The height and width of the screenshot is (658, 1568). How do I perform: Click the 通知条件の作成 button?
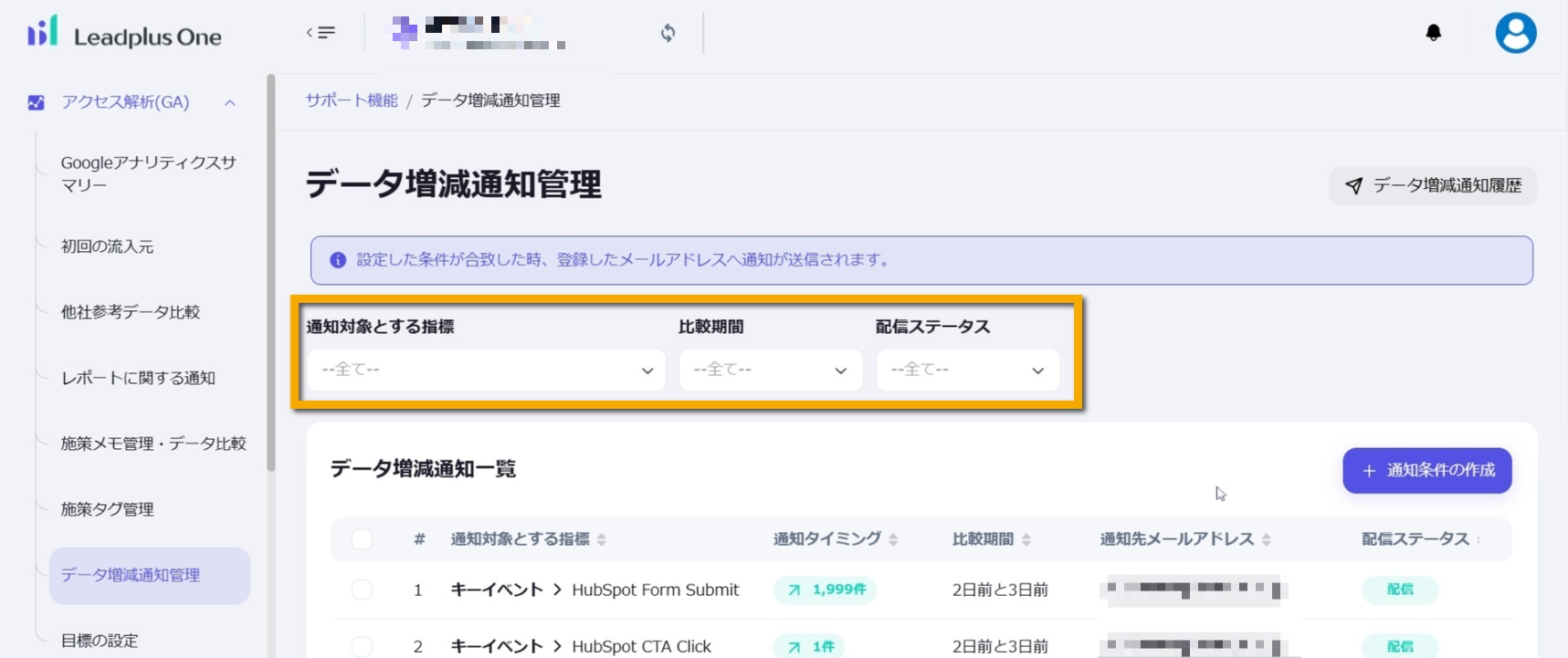(1426, 471)
